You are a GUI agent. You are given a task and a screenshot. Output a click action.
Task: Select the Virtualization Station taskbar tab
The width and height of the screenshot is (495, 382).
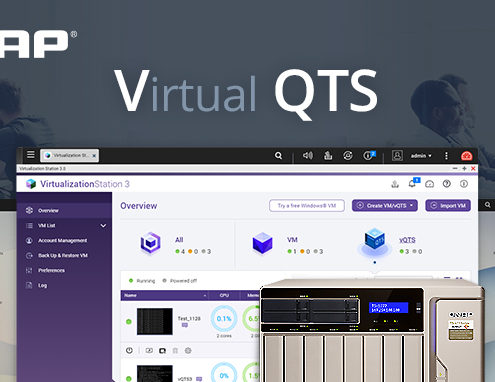coord(69,155)
